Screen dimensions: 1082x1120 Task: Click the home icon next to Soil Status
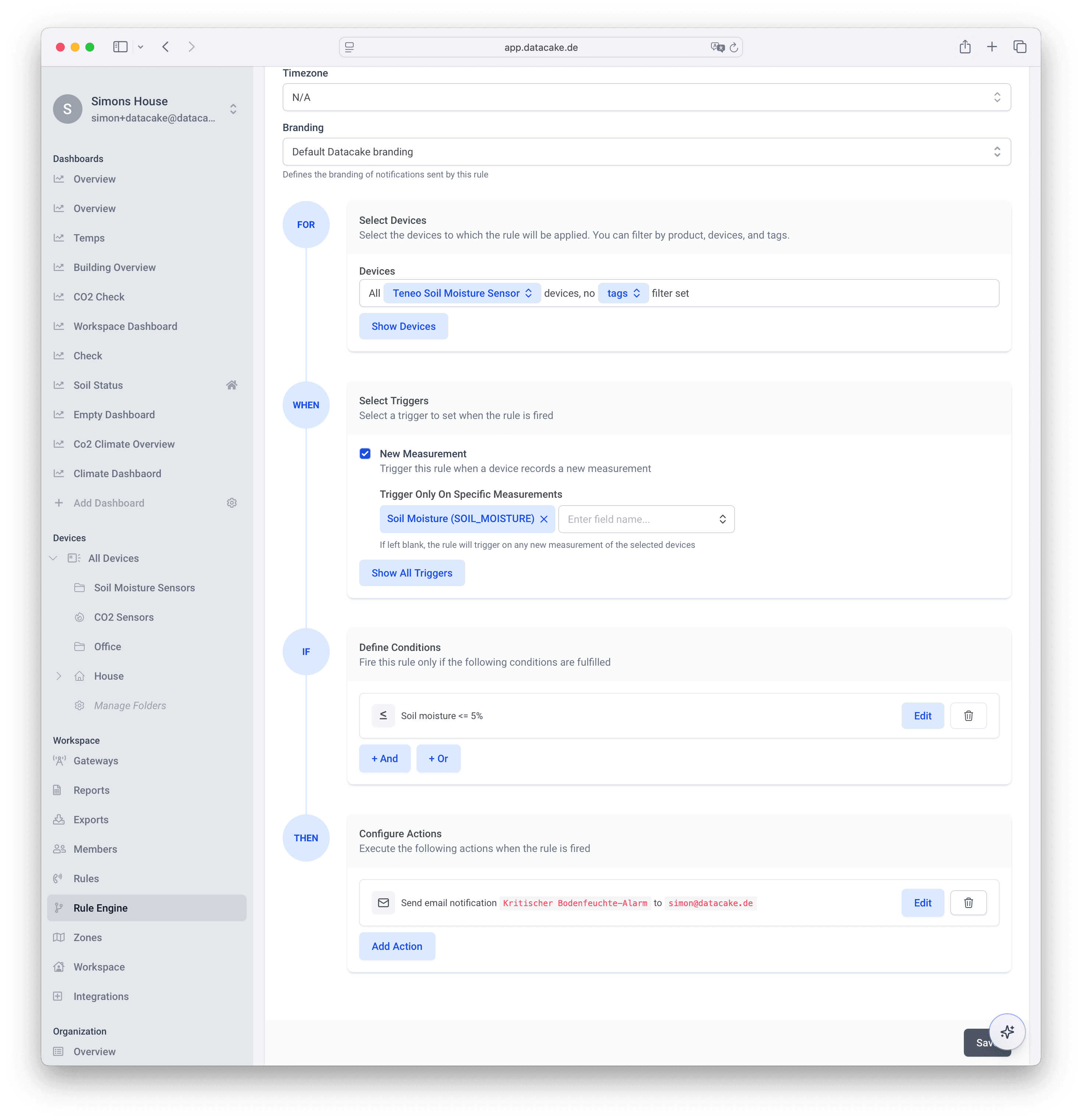click(x=231, y=385)
